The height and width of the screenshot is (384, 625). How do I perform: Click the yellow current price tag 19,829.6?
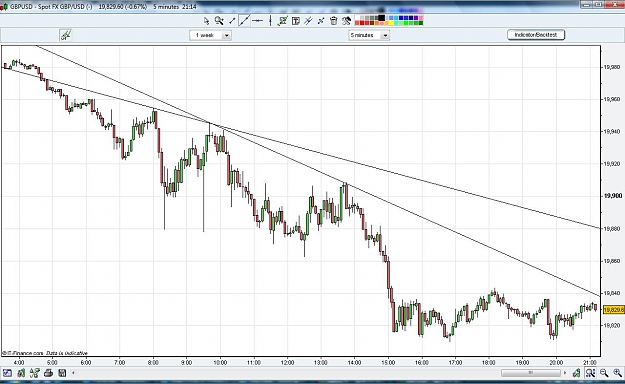(x=614, y=310)
